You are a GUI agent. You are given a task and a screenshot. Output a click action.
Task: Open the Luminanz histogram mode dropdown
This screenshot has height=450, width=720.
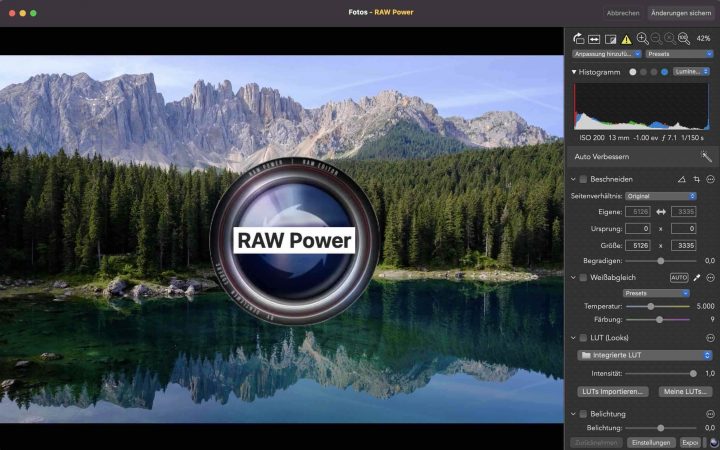[x=691, y=72]
